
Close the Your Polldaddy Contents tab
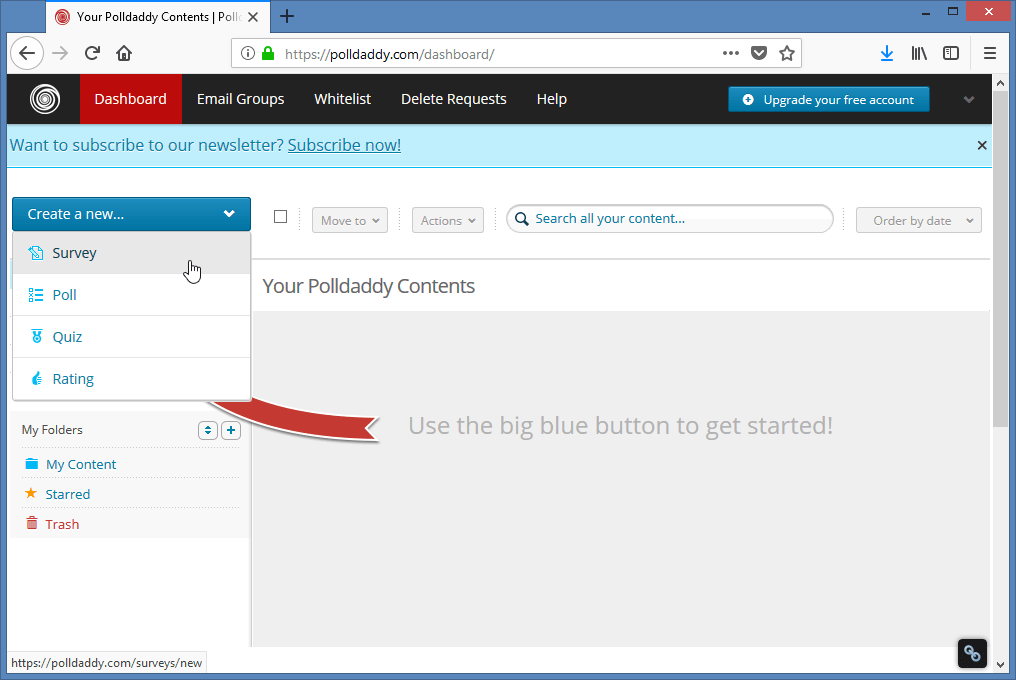253,17
